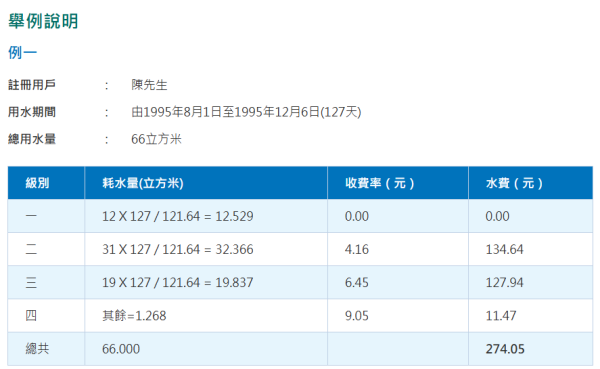Select the label 用水期間
Viewport: 600px width, 369px height.
pyautogui.click(x=32, y=112)
